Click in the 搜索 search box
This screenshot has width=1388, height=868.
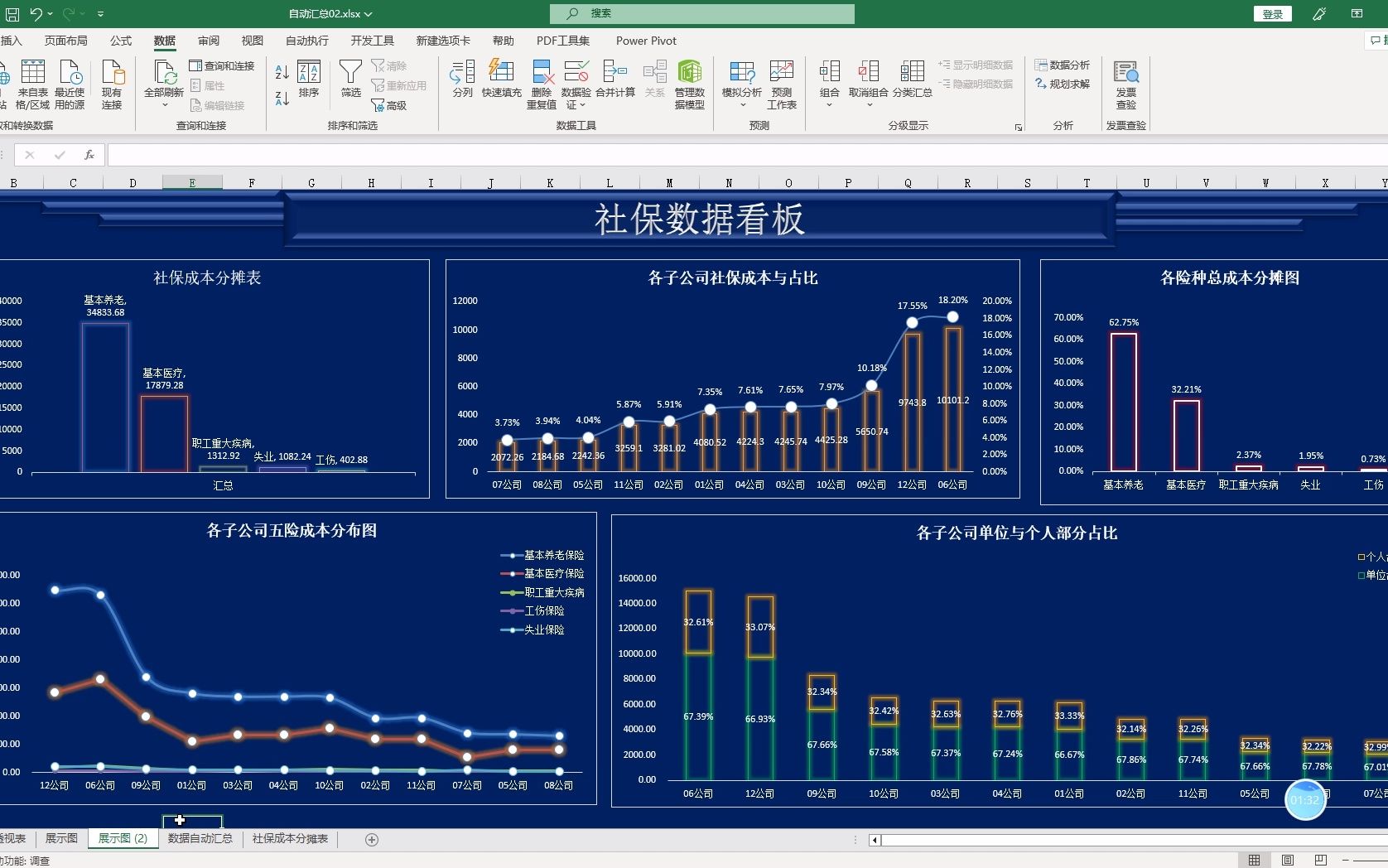702,13
